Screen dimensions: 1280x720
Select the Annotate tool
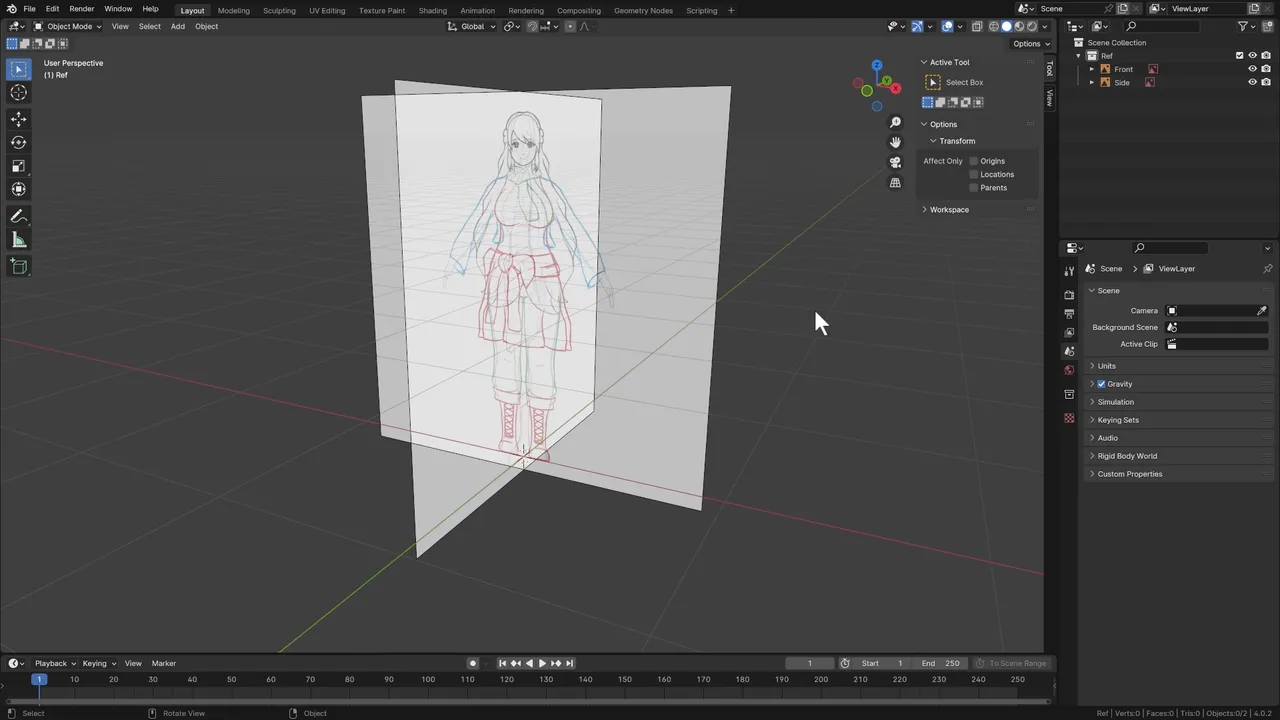click(x=18, y=216)
